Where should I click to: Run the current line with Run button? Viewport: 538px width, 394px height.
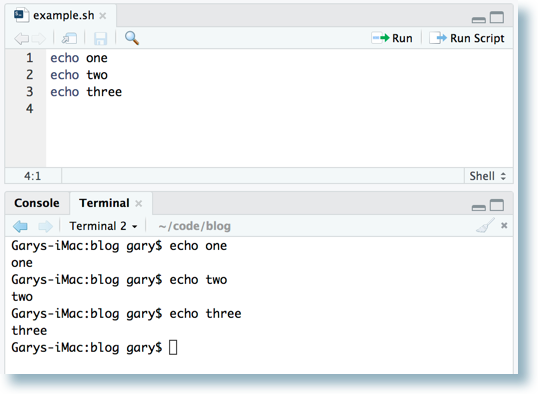(392, 38)
